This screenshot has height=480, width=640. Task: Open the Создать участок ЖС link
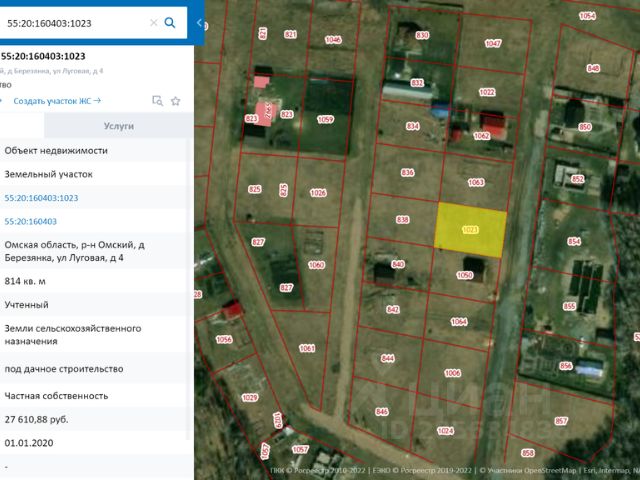pyautogui.click(x=57, y=101)
